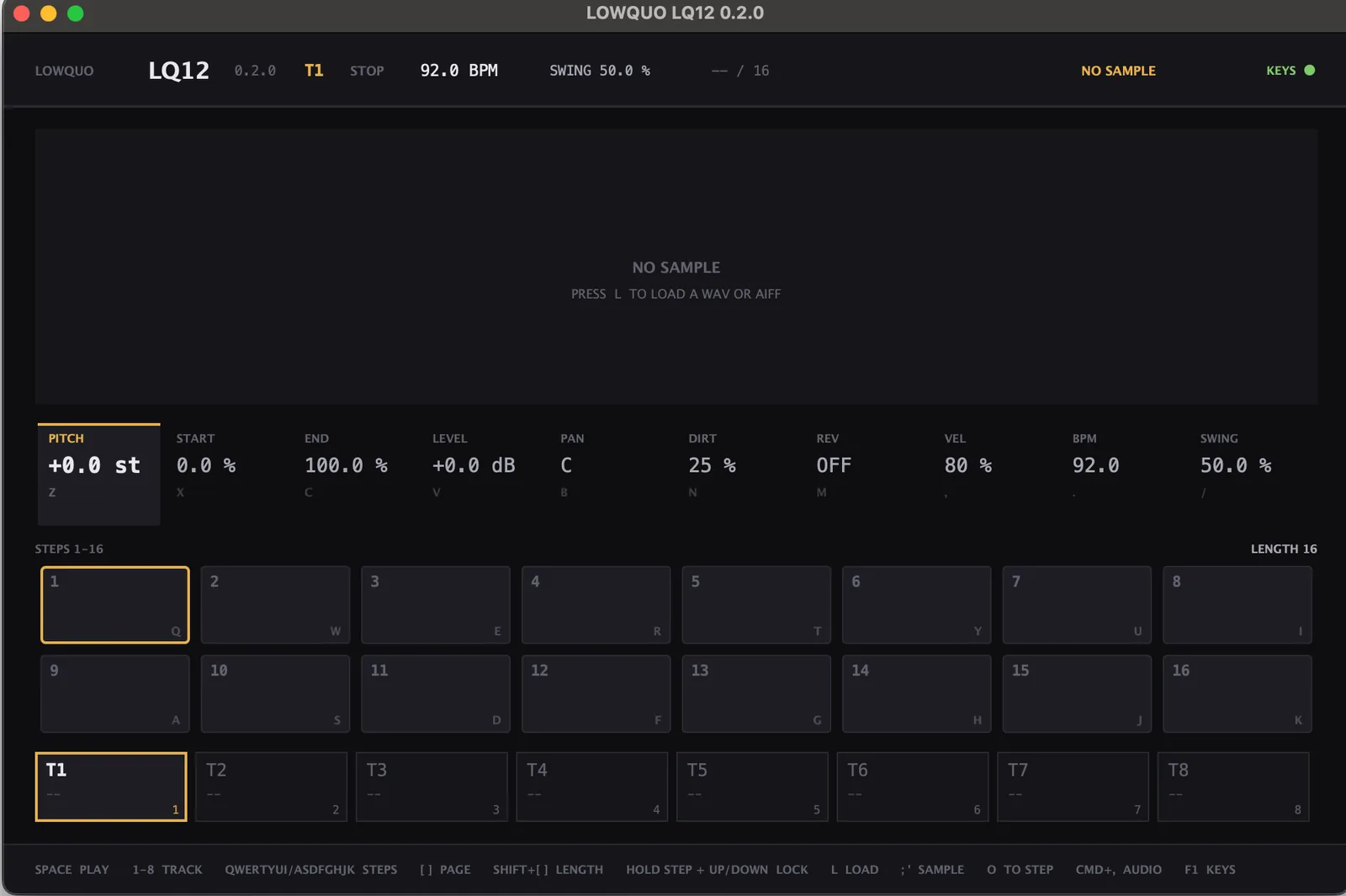Click the green zoom window button
The height and width of the screenshot is (896, 1346).
point(76,13)
